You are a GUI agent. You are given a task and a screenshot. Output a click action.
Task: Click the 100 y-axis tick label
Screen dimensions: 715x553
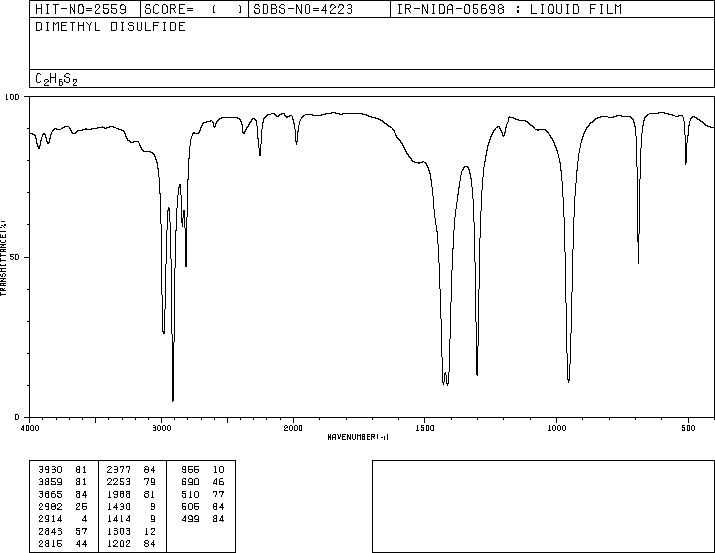click(x=12, y=97)
